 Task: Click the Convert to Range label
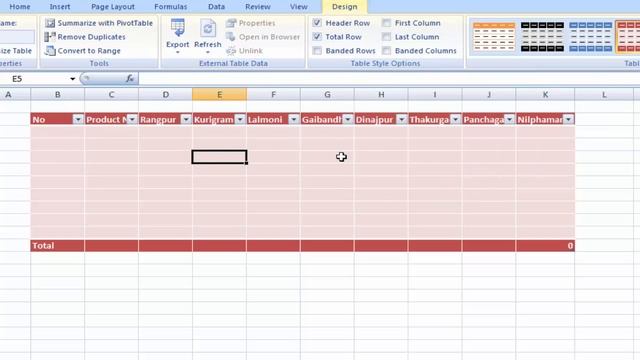89,51
